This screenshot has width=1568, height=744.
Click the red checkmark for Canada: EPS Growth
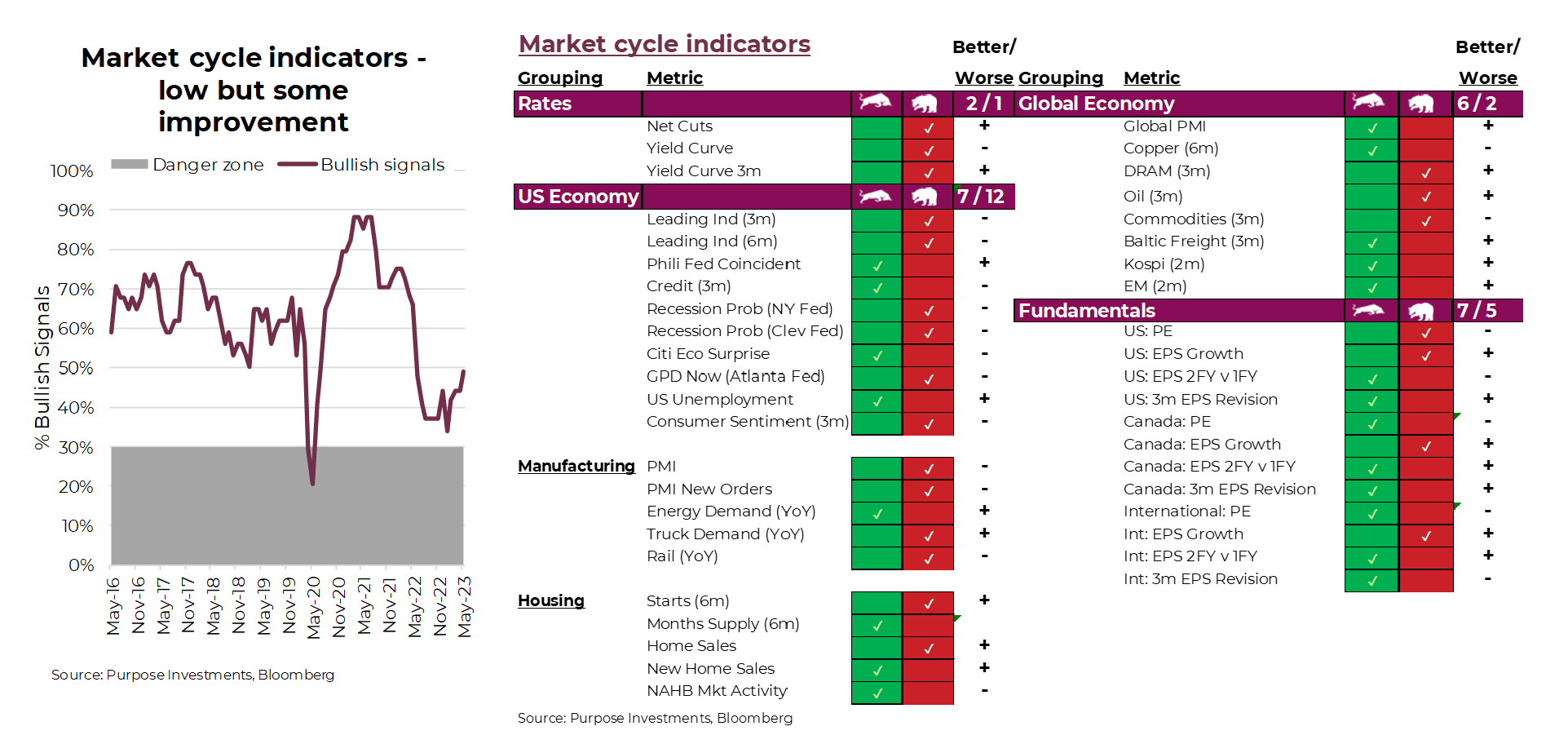pos(1426,446)
